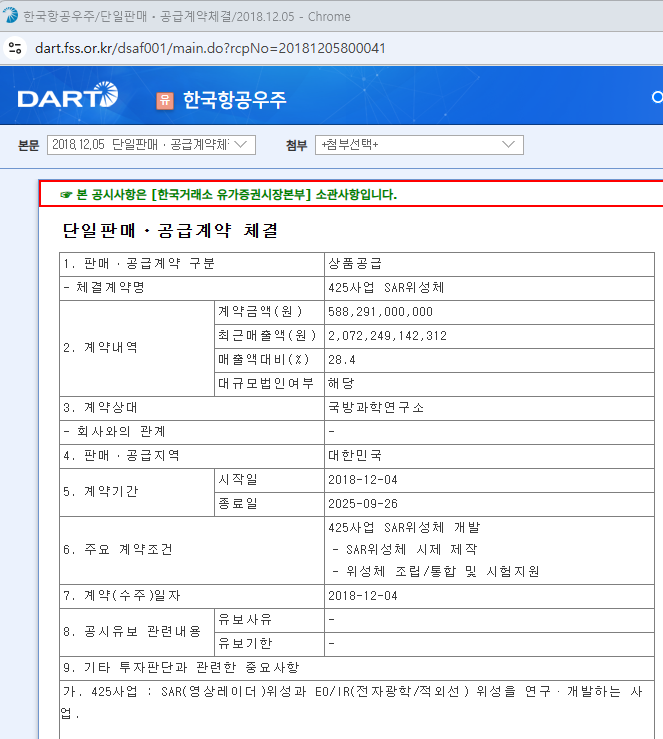Open the 첨부선택 attachment dropdown
Screen dimensions: 663x739
[419, 145]
